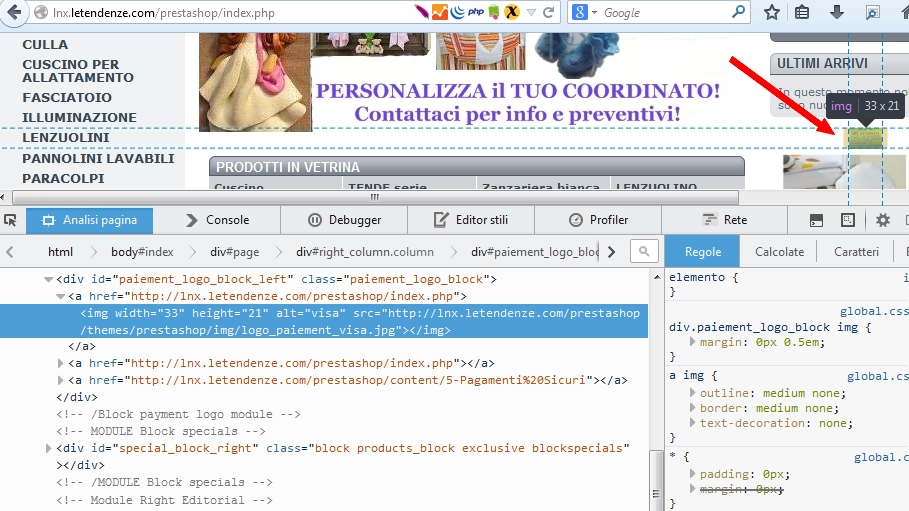The image size is (909, 511).
Task: Open the LENZUOLINI category link
Action: tap(66, 138)
